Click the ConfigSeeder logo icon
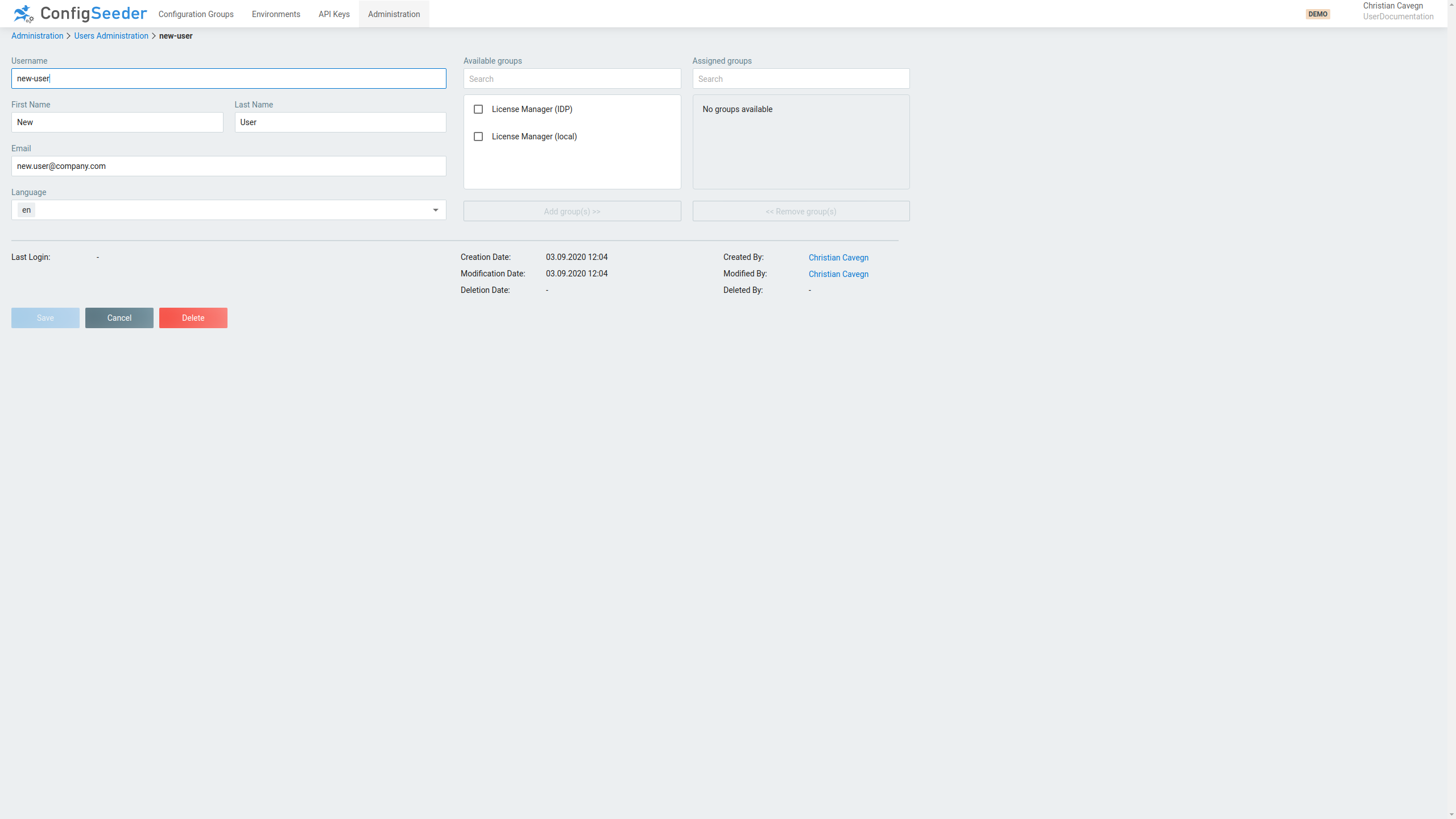 pos(23,14)
